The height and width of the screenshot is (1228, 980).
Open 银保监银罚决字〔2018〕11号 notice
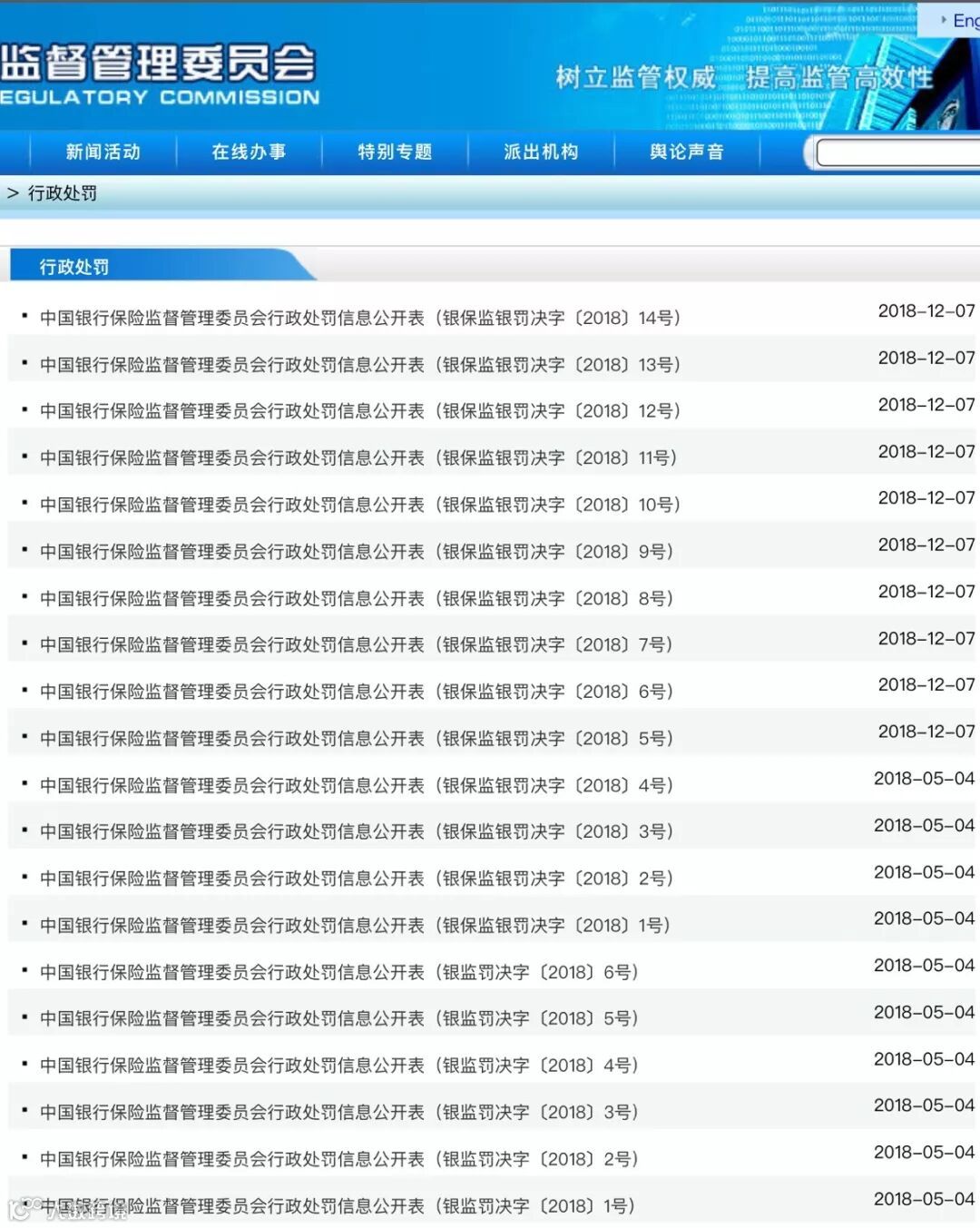358,458
